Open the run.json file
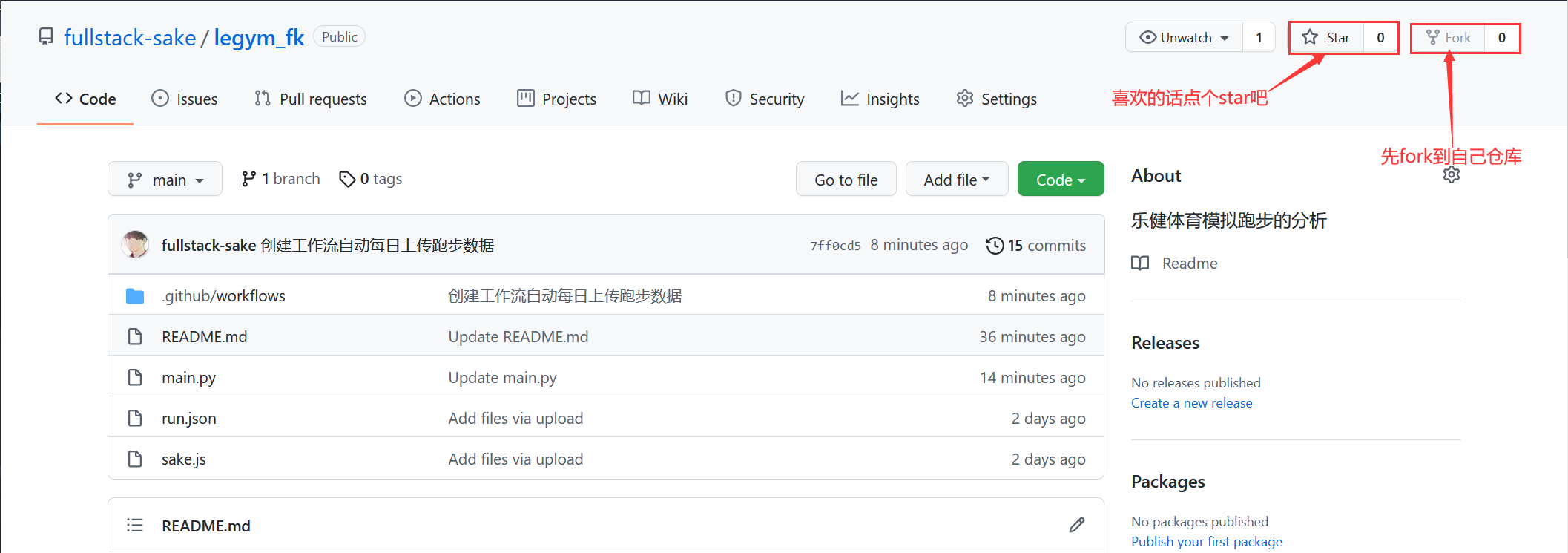Image resolution: width=1568 pixels, height=553 pixels. 189,419
